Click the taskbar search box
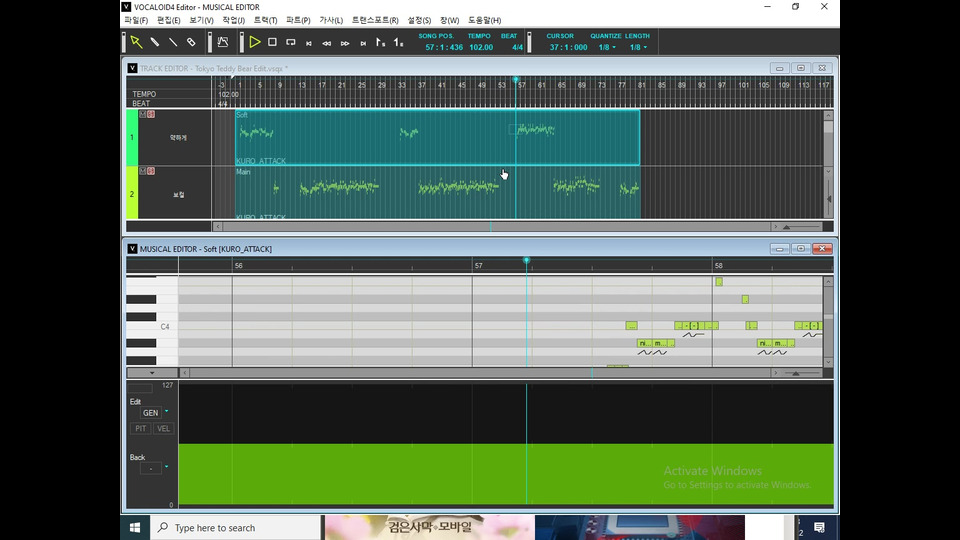This screenshot has width=960, height=540. (x=236, y=527)
